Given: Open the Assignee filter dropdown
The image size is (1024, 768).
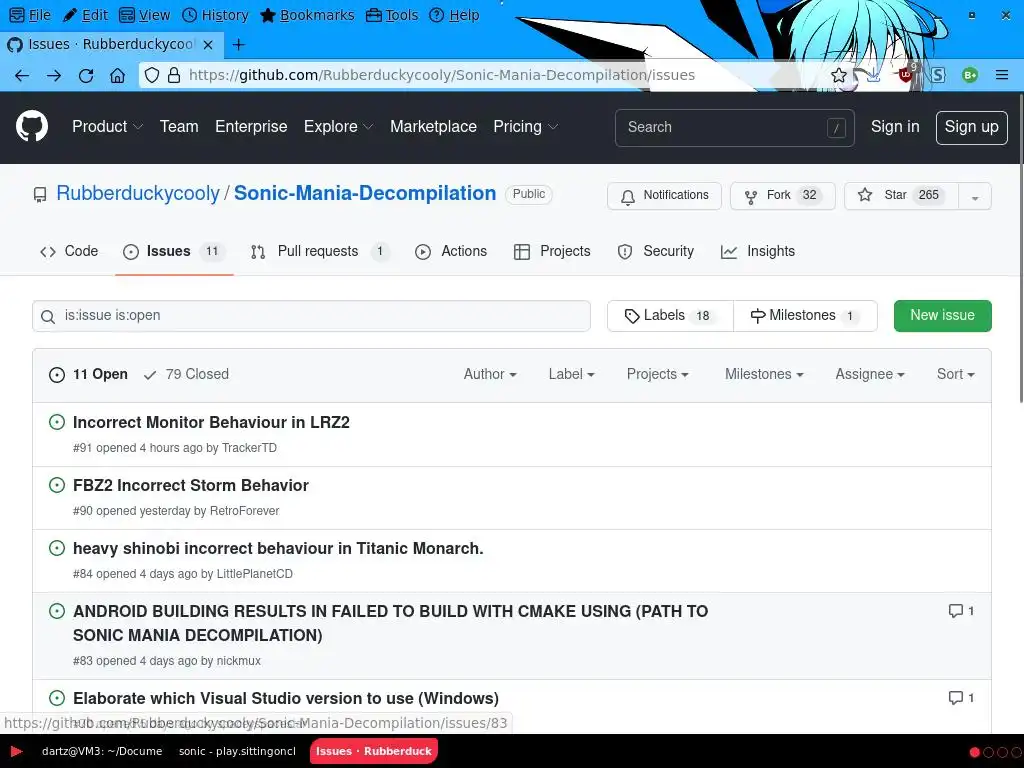Looking at the screenshot, I should tap(870, 374).
